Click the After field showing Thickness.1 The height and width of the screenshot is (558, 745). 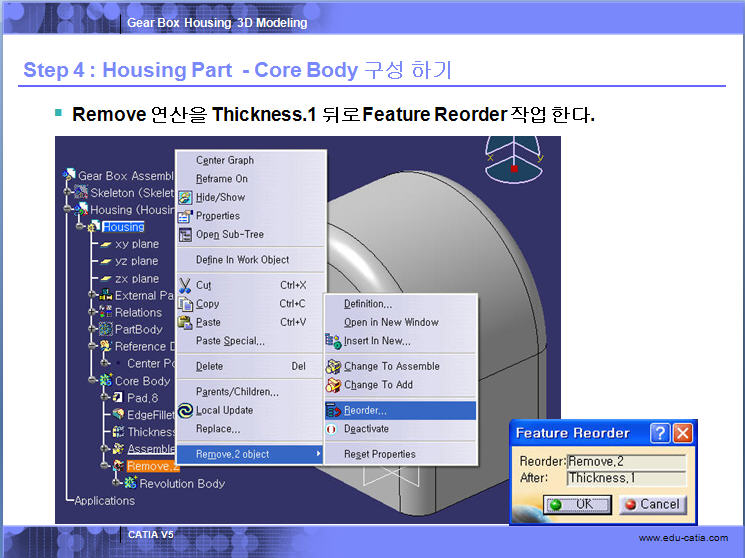[626, 478]
